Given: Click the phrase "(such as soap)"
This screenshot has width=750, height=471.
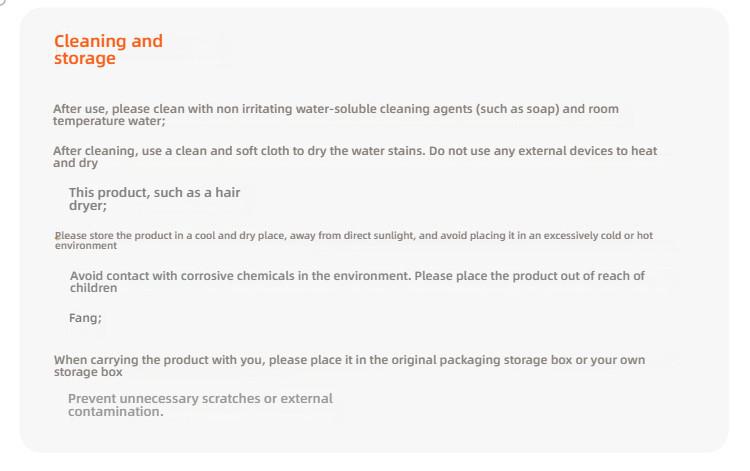Looking at the screenshot, I should pyautogui.click(x=518, y=109).
